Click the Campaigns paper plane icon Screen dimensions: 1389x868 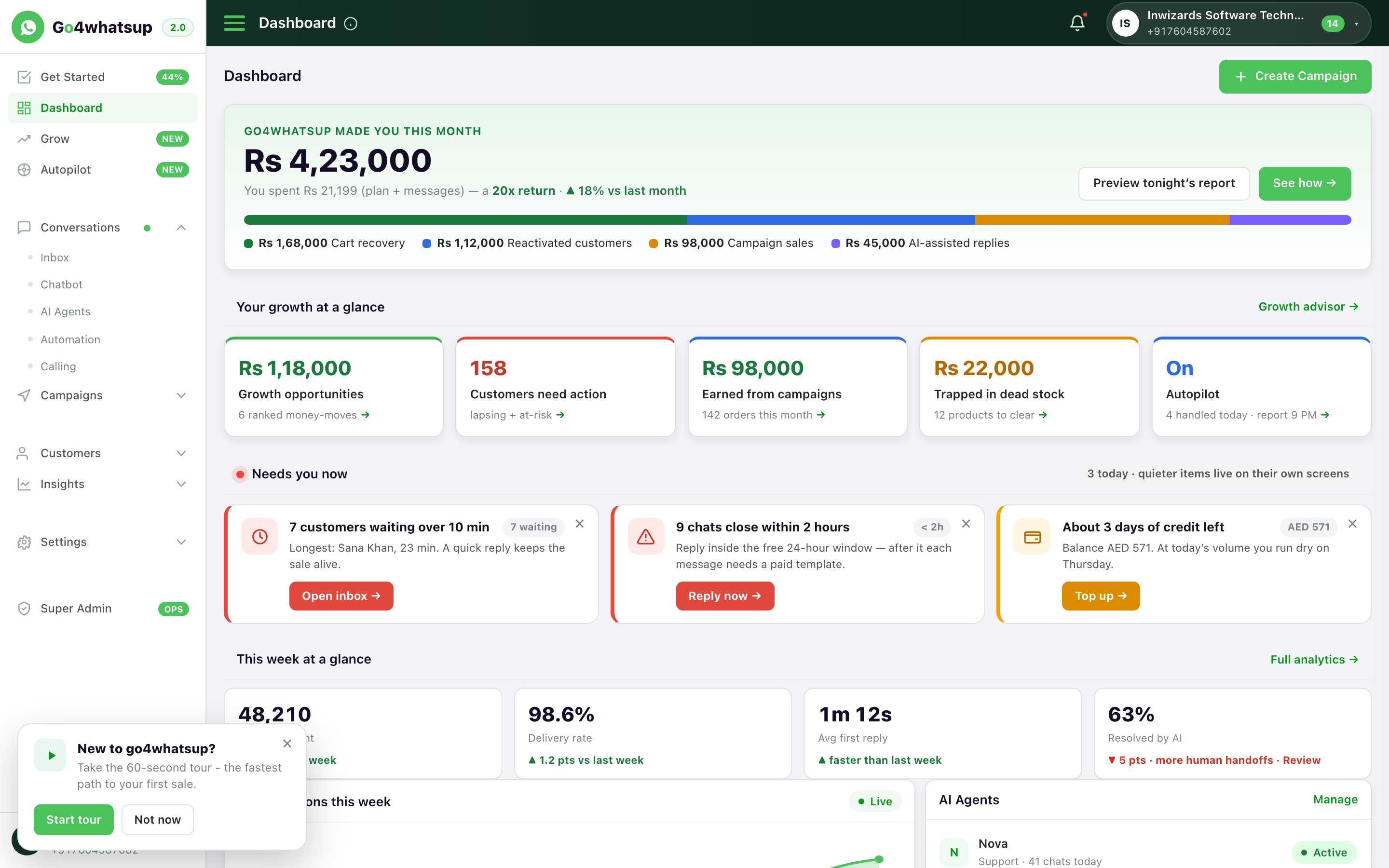(x=24, y=395)
